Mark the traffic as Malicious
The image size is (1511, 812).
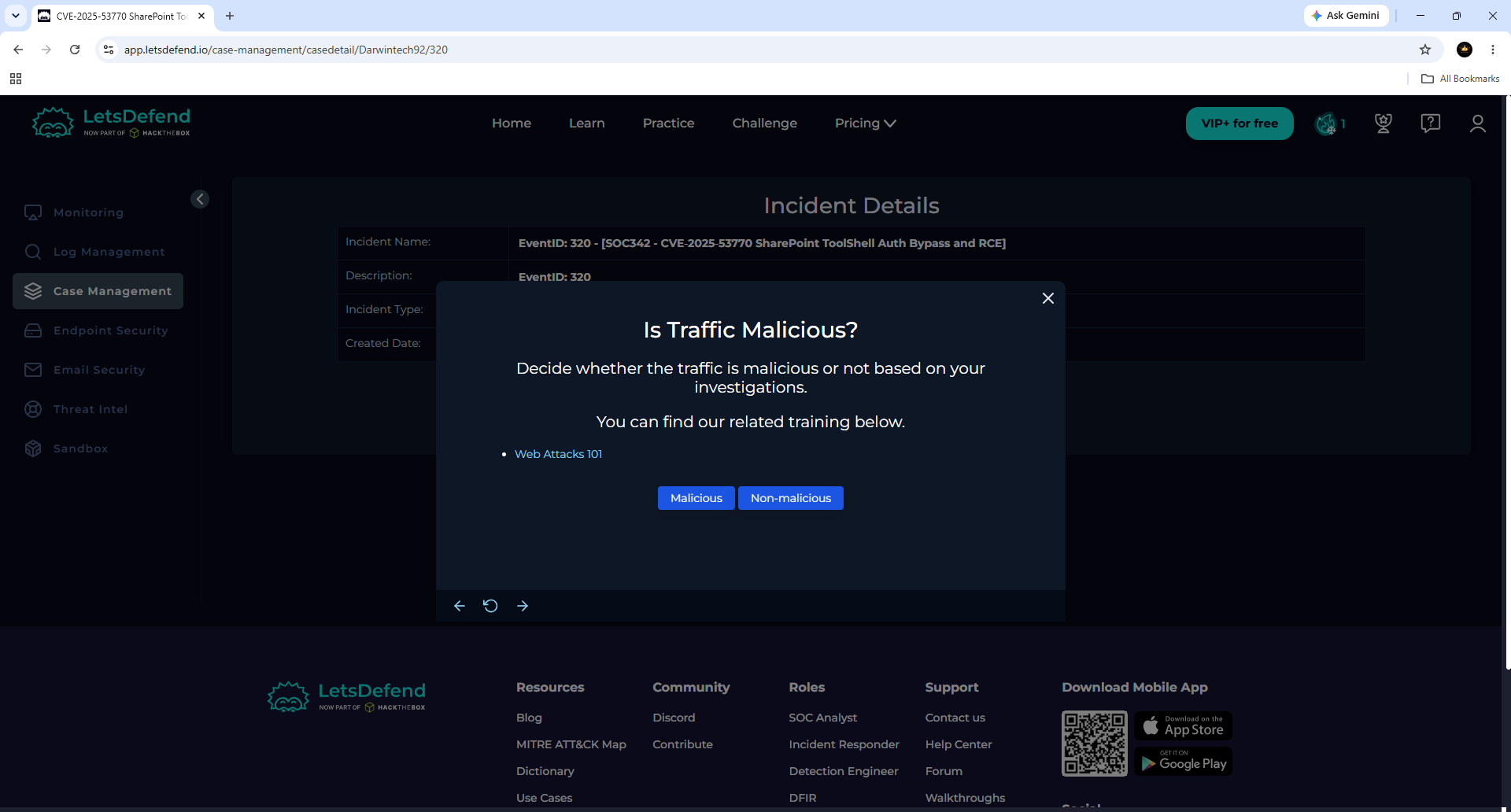(x=696, y=498)
